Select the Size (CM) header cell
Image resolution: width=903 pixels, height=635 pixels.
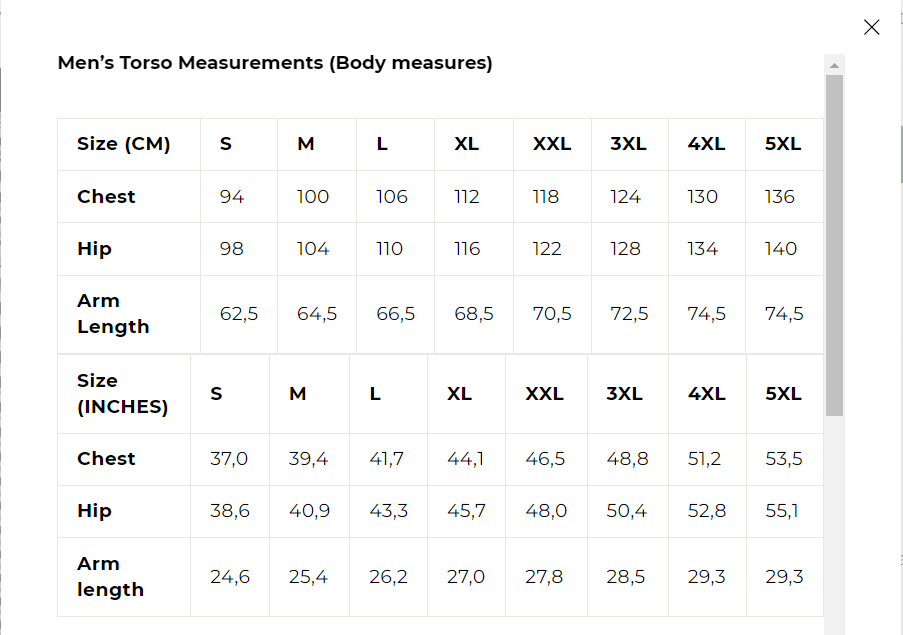click(124, 144)
